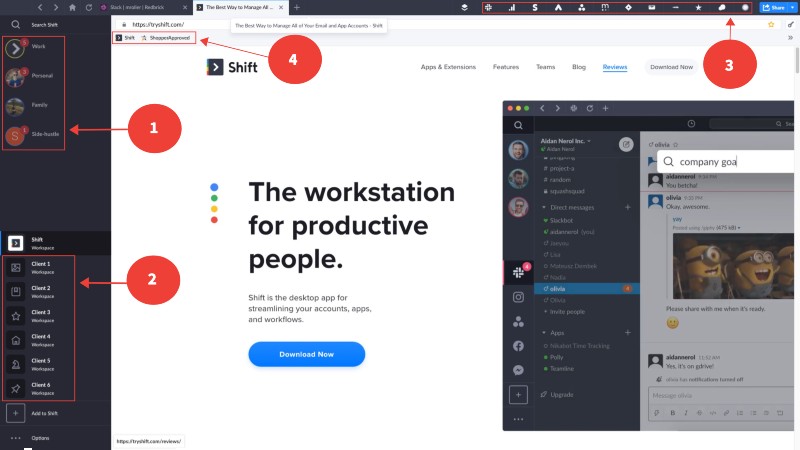Open the Share dropdown arrow

792,8
